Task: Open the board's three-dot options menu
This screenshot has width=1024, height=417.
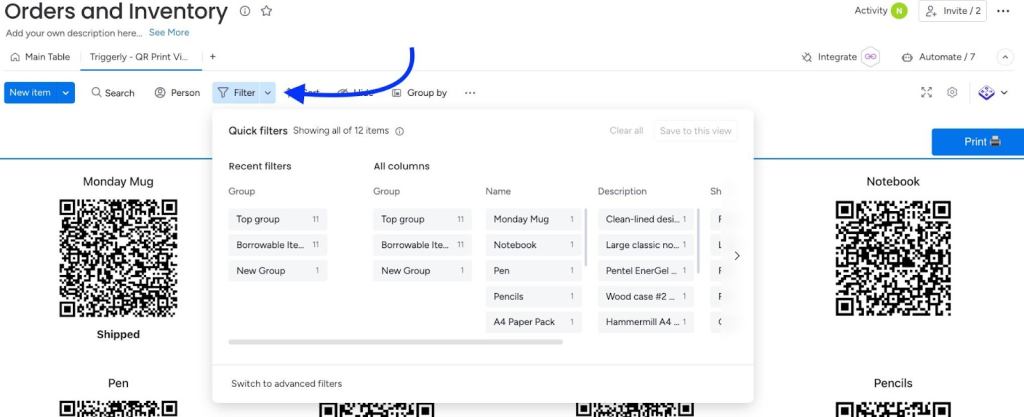Action: tap(1004, 11)
